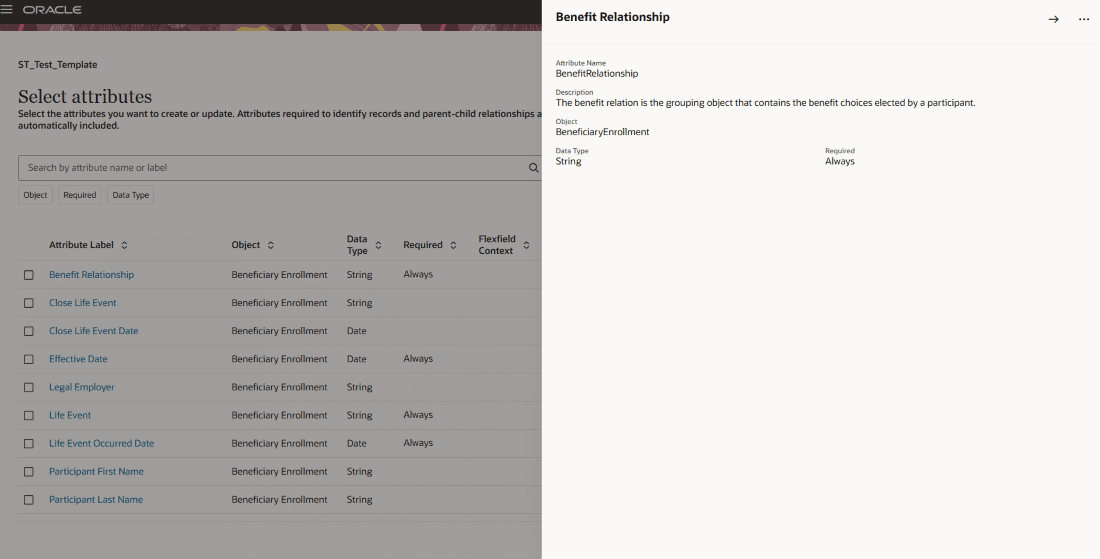Click the Always required value in panel

point(840,161)
